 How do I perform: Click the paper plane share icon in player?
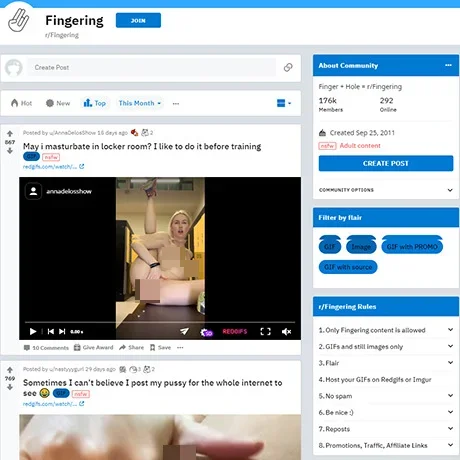click(184, 331)
